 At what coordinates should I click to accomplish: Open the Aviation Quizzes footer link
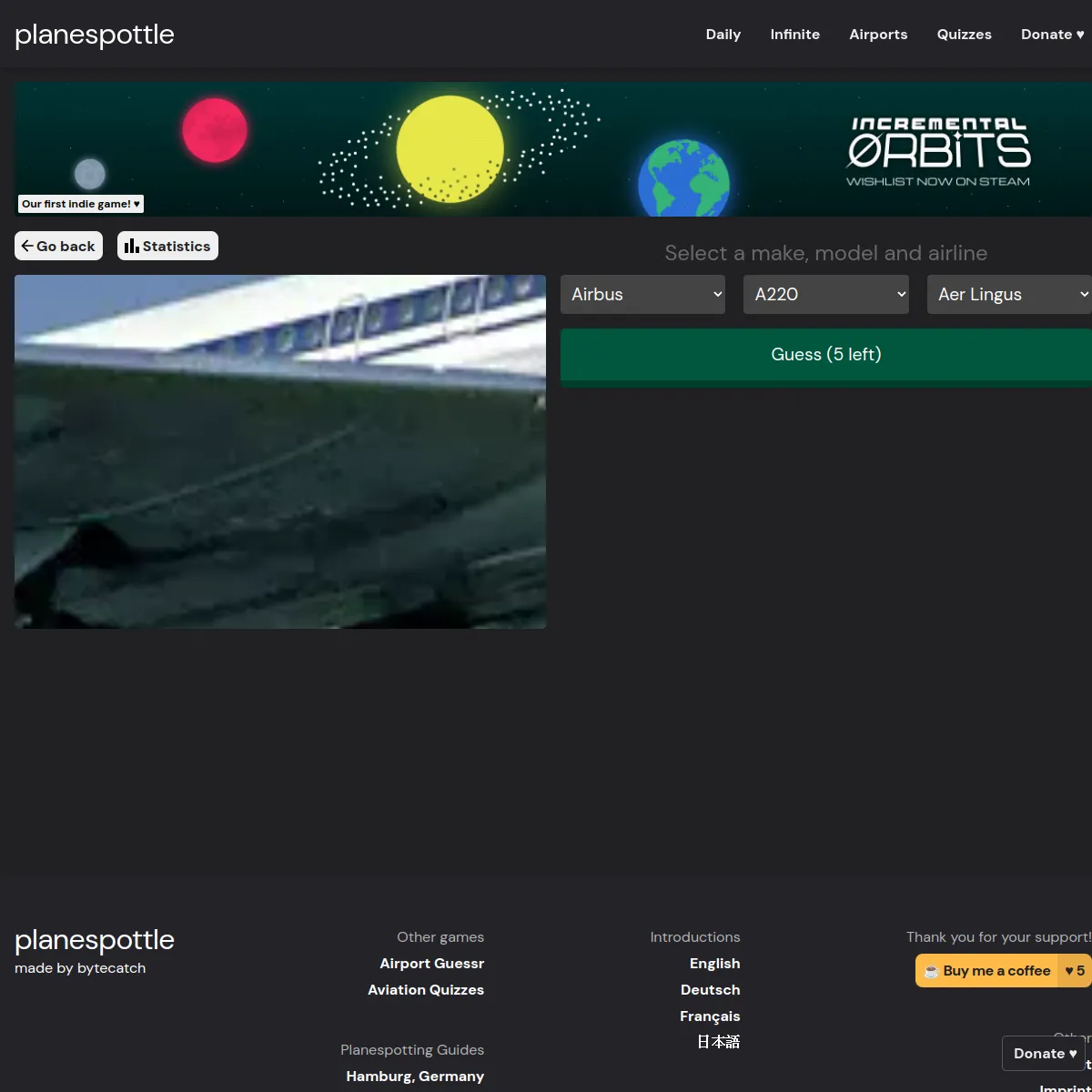(x=426, y=990)
